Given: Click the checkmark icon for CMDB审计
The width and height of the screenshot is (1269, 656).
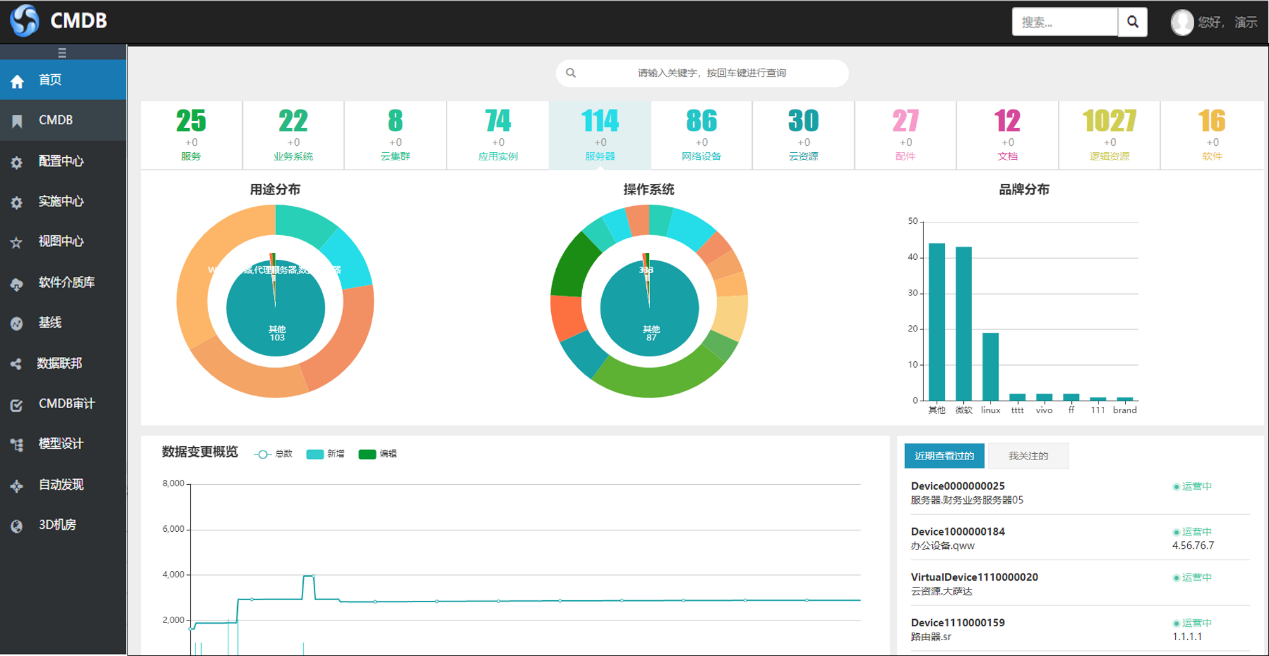Looking at the screenshot, I should click(17, 405).
